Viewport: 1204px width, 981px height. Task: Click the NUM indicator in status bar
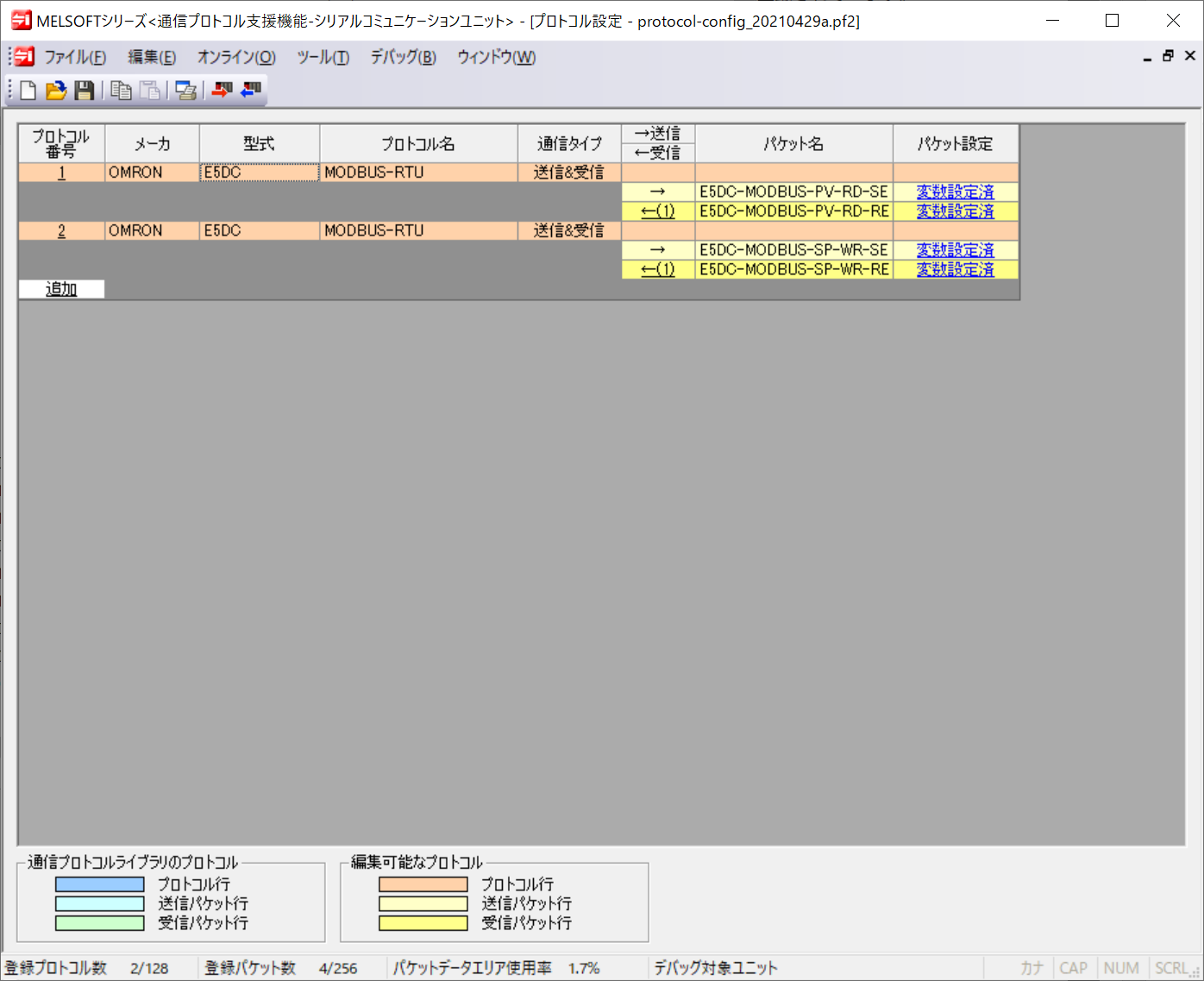point(1121,968)
